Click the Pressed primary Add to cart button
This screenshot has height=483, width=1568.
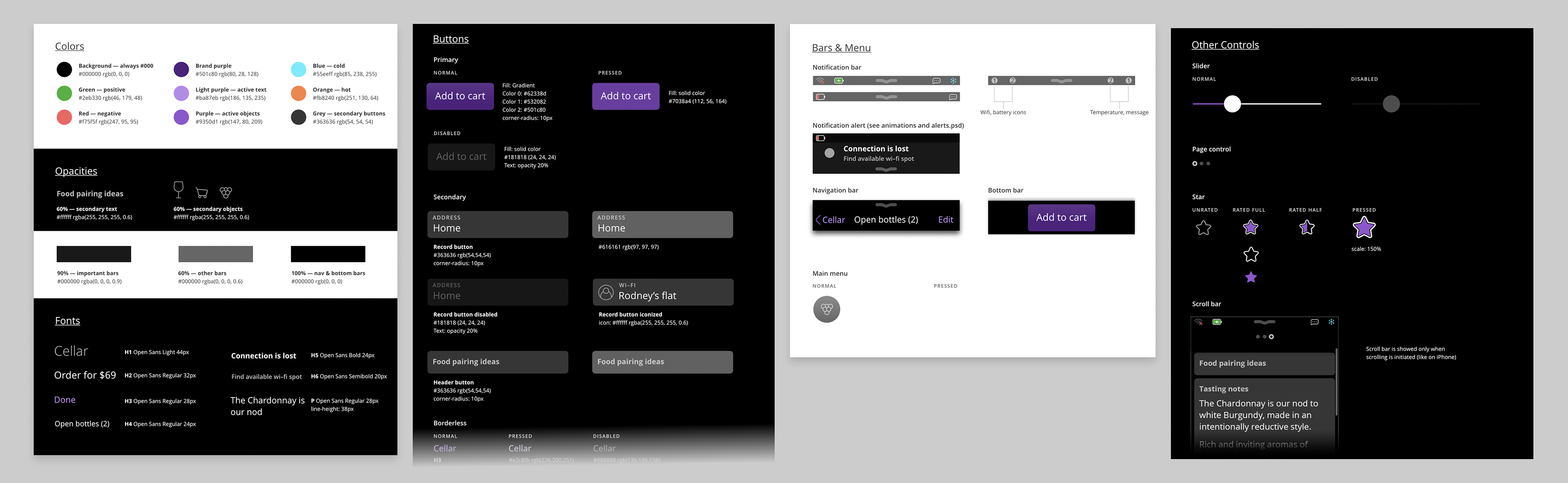[626, 96]
